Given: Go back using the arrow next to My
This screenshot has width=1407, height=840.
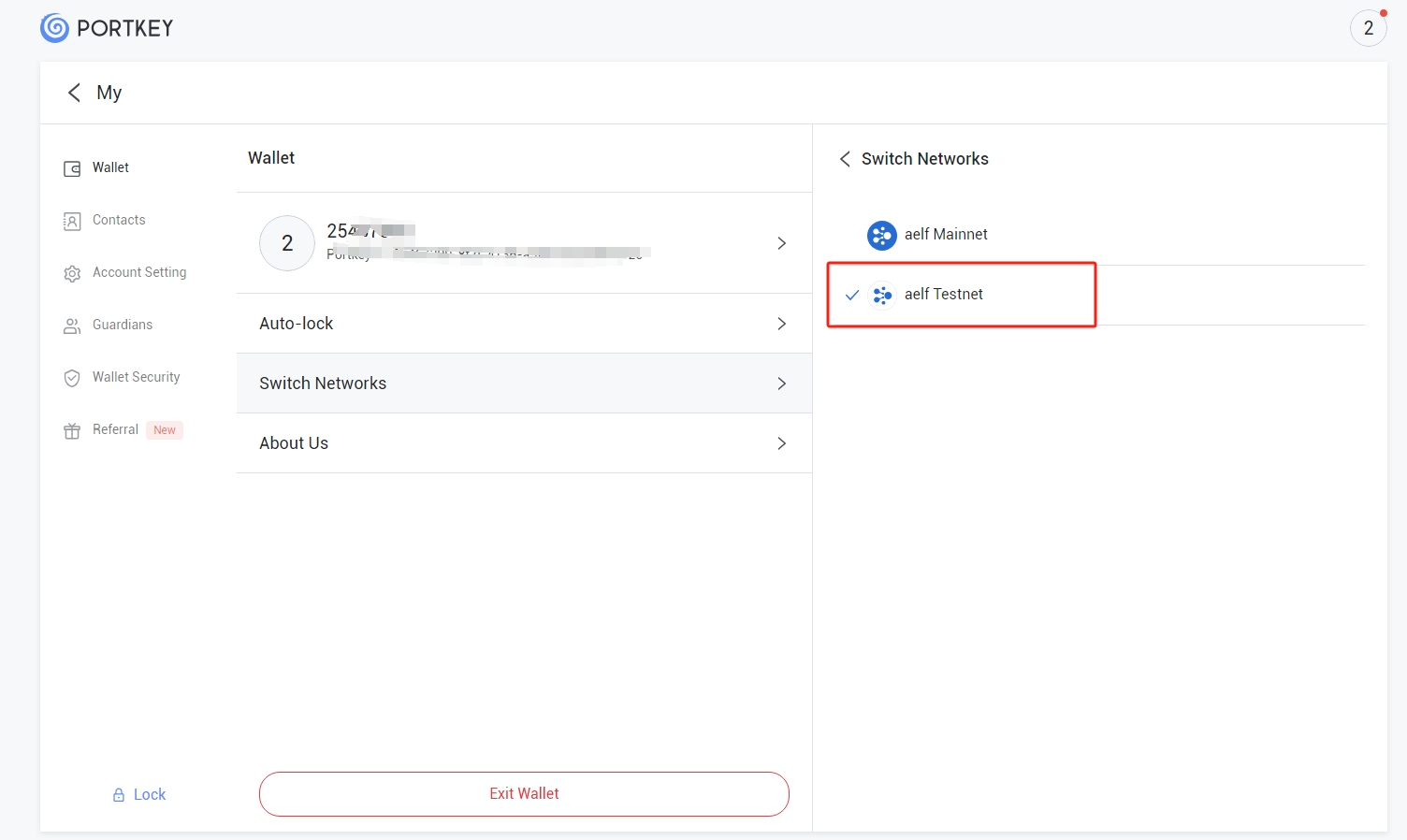Looking at the screenshot, I should click(x=74, y=93).
